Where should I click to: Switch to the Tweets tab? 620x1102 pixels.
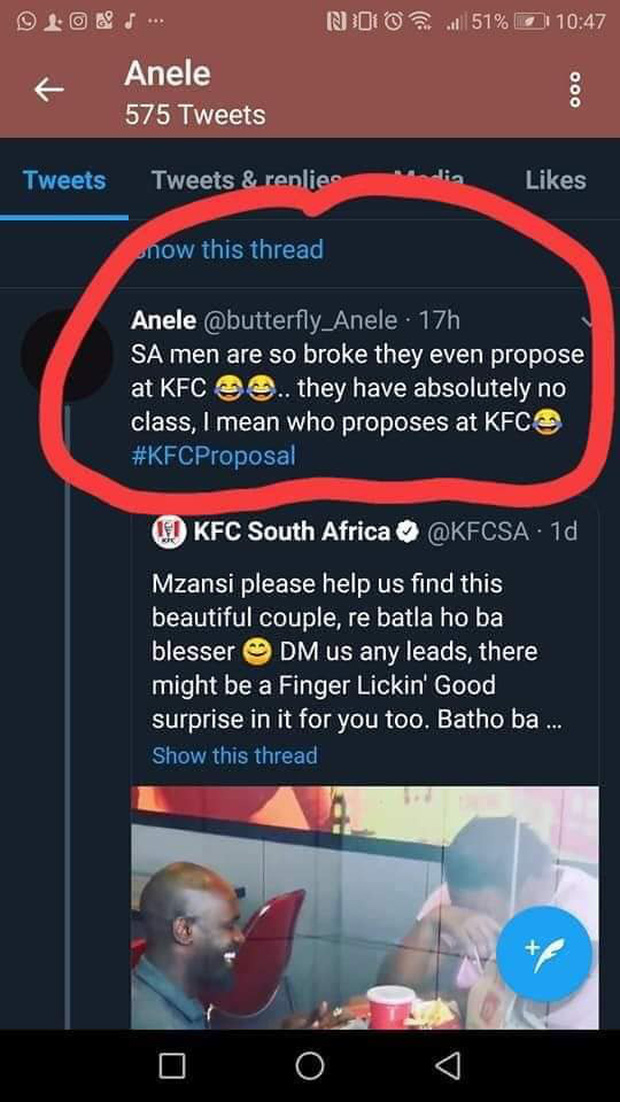click(x=64, y=180)
